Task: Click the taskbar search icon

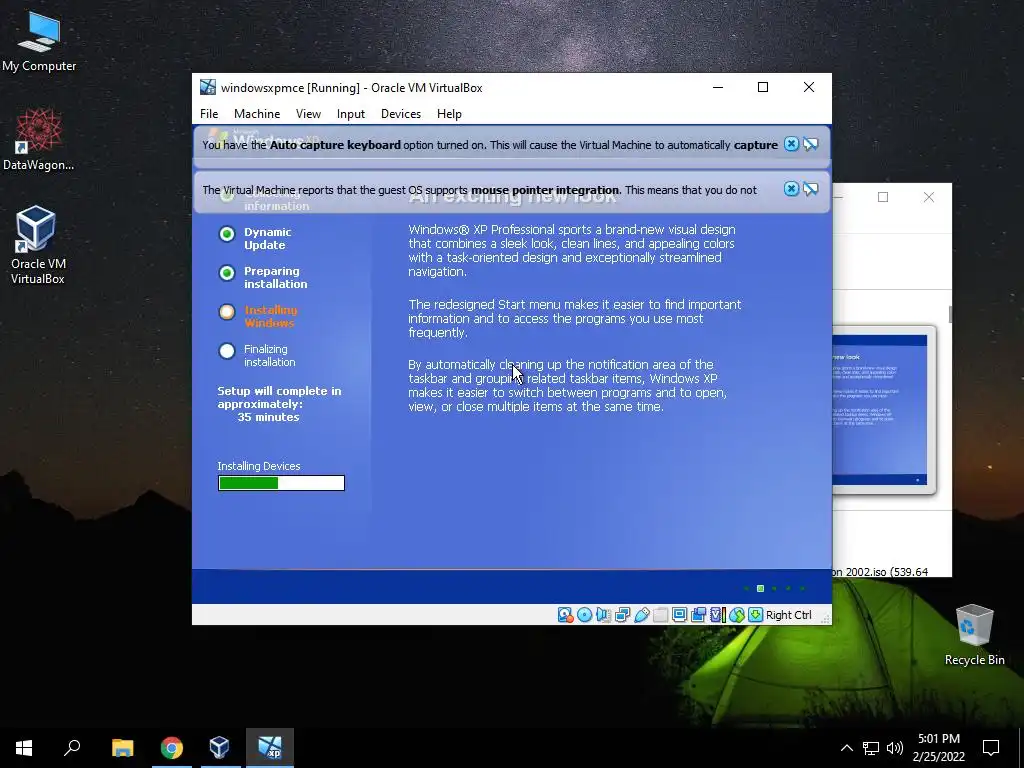Action: pyautogui.click(x=72, y=748)
